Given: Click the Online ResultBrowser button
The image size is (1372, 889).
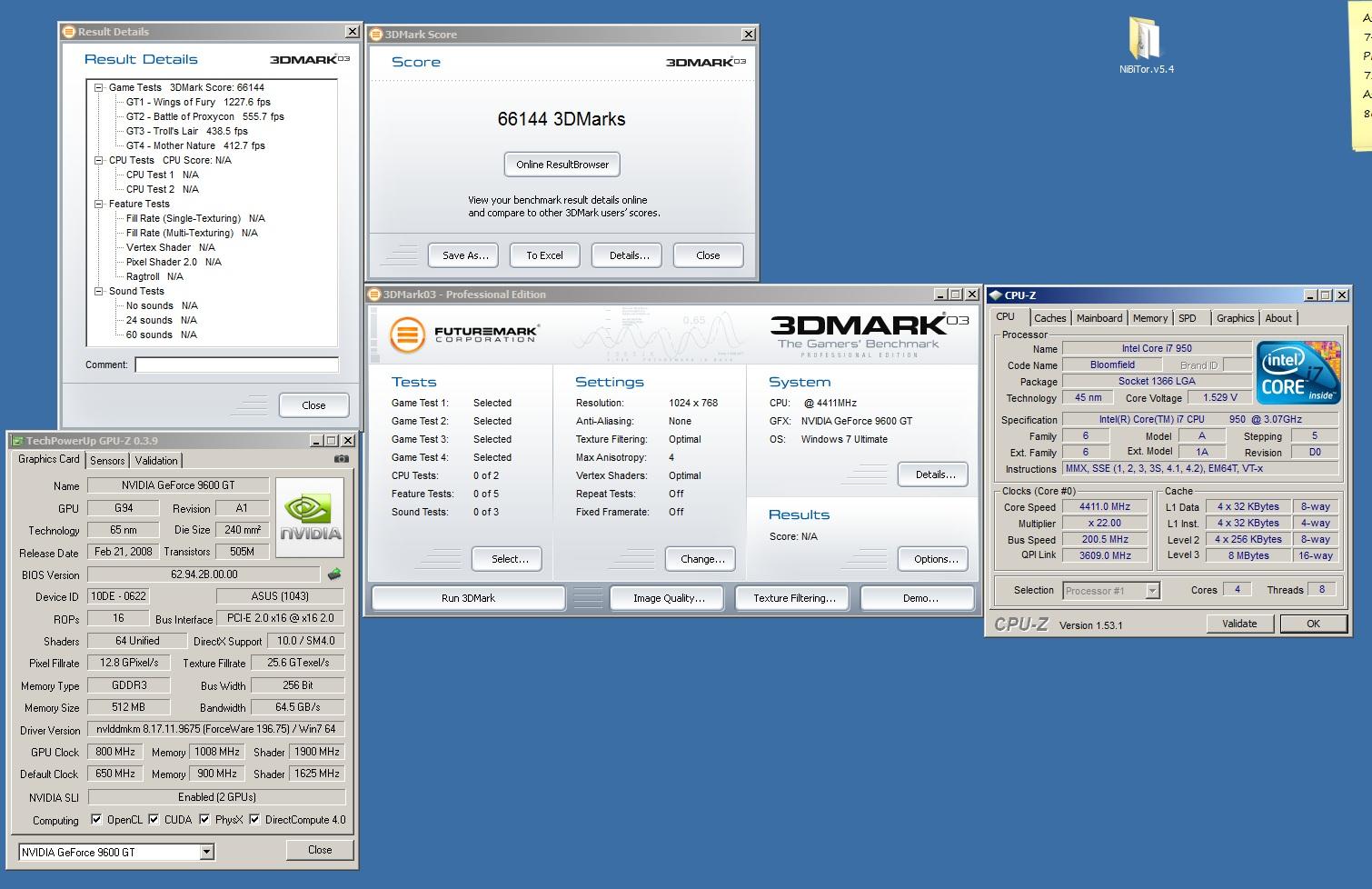Looking at the screenshot, I should coord(562,165).
